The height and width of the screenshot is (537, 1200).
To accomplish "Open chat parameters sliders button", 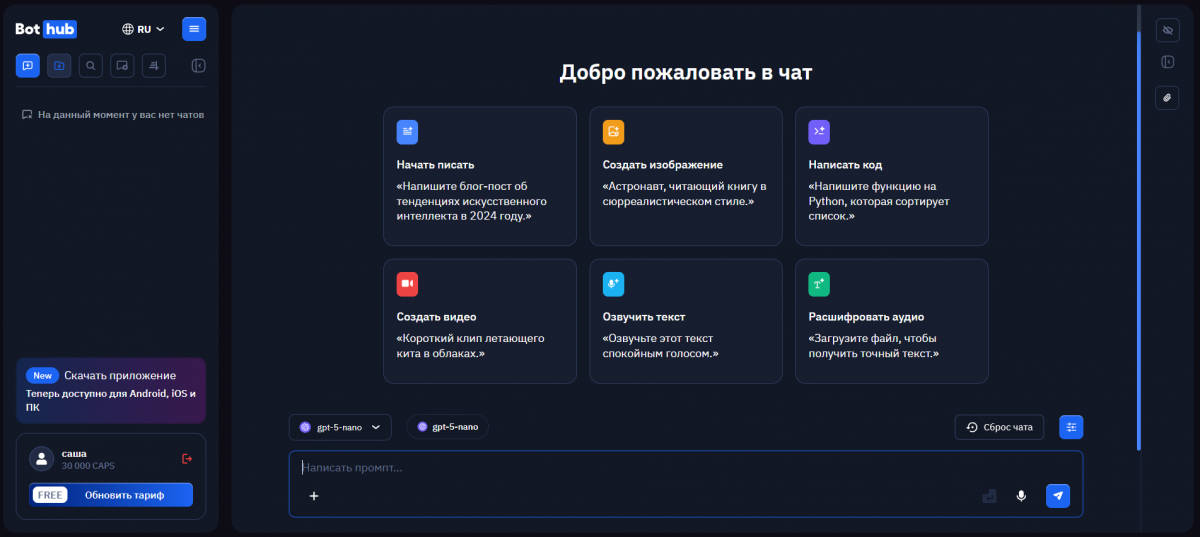I will pyautogui.click(x=1071, y=427).
